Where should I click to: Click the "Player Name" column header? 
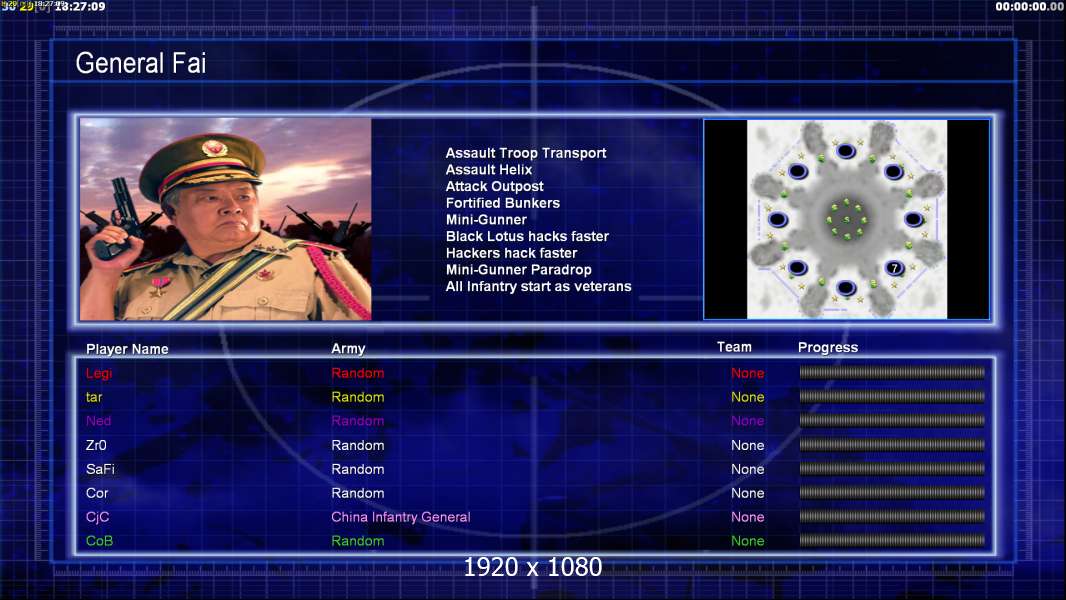pyautogui.click(x=127, y=349)
